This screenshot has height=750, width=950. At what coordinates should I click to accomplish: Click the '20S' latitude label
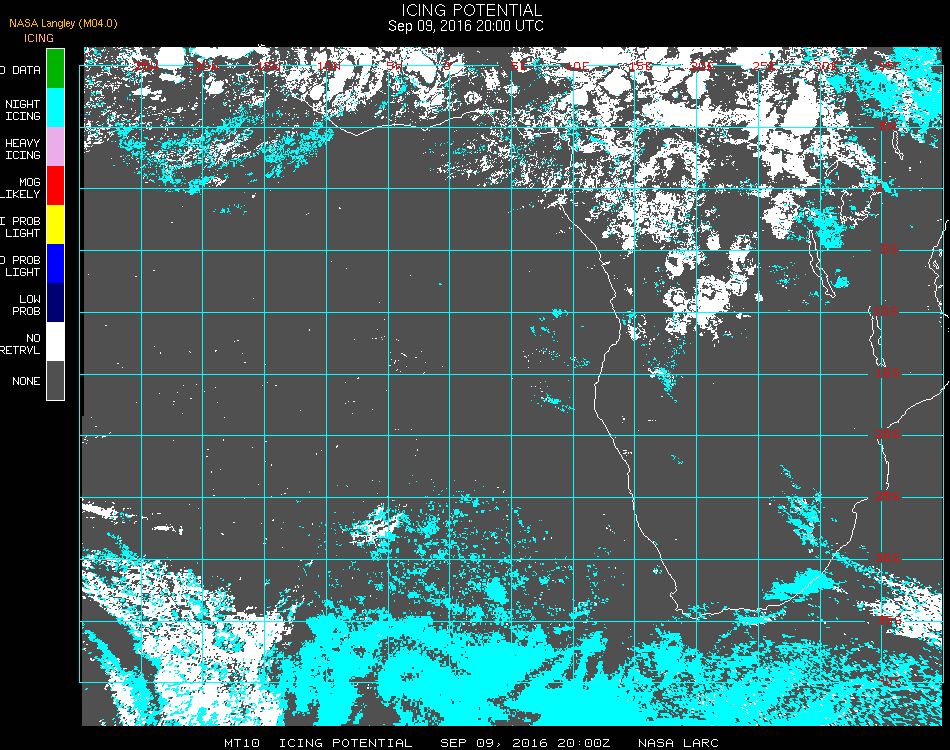pyautogui.click(x=888, y=434)
